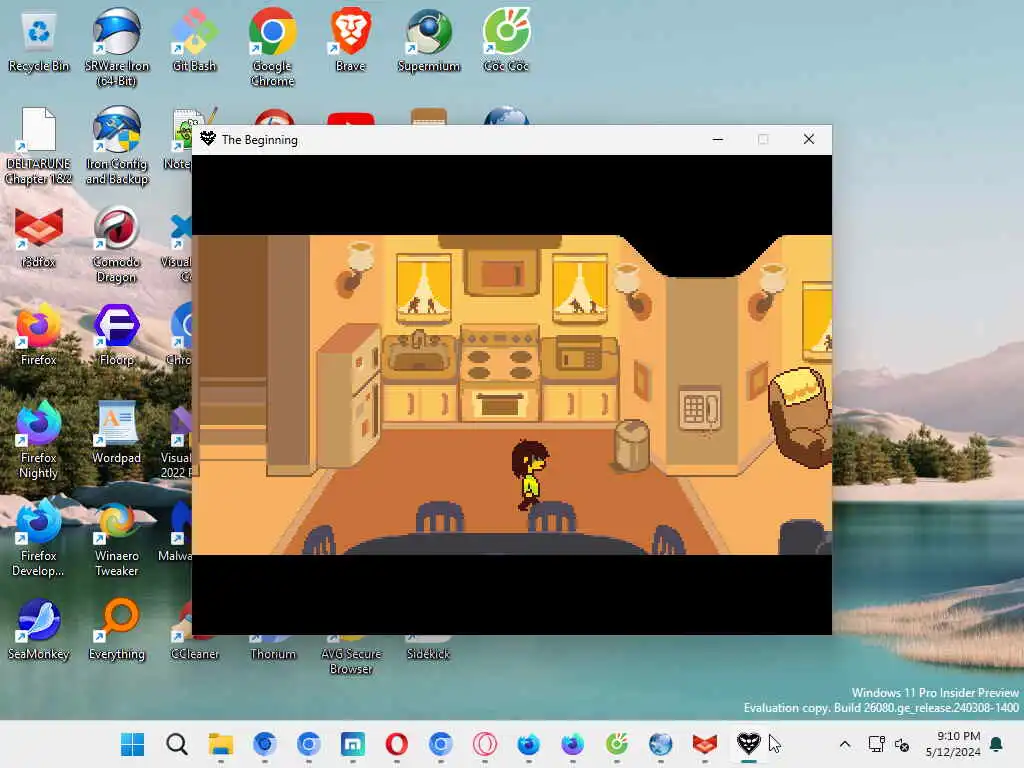
Task: Click the DELTARUNE heart-dog taskbar icon
Action: click(x=748, y=744)
